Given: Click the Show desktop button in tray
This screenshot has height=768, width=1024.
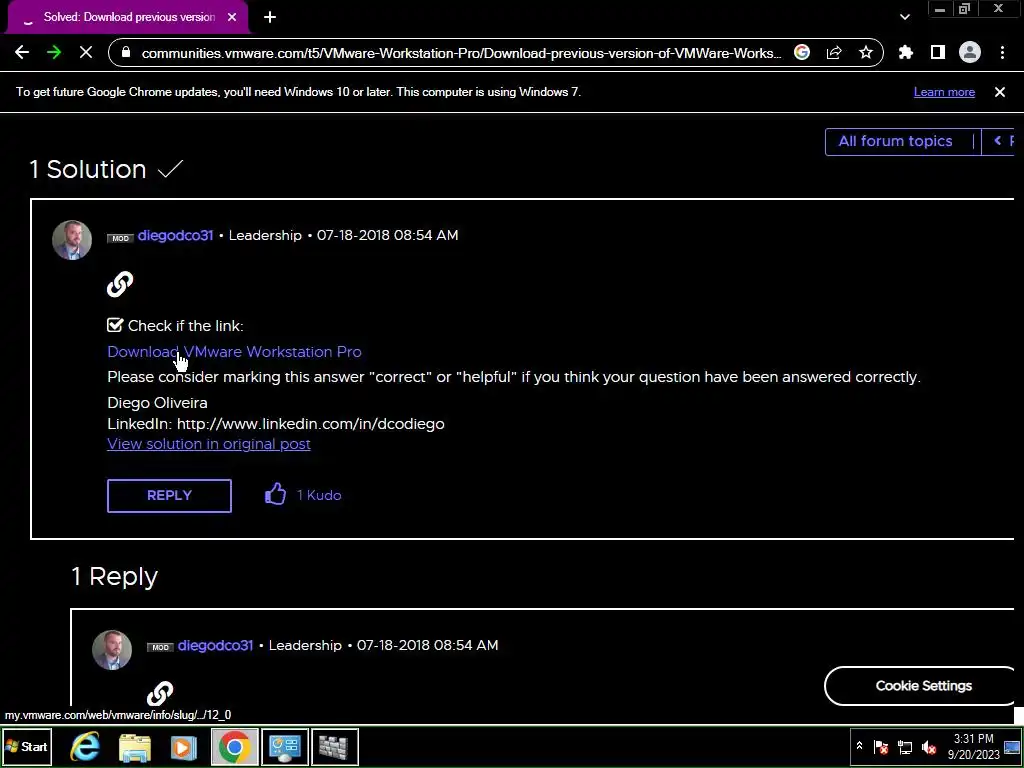Looking at the screenshot, I should coord(1012,746).
